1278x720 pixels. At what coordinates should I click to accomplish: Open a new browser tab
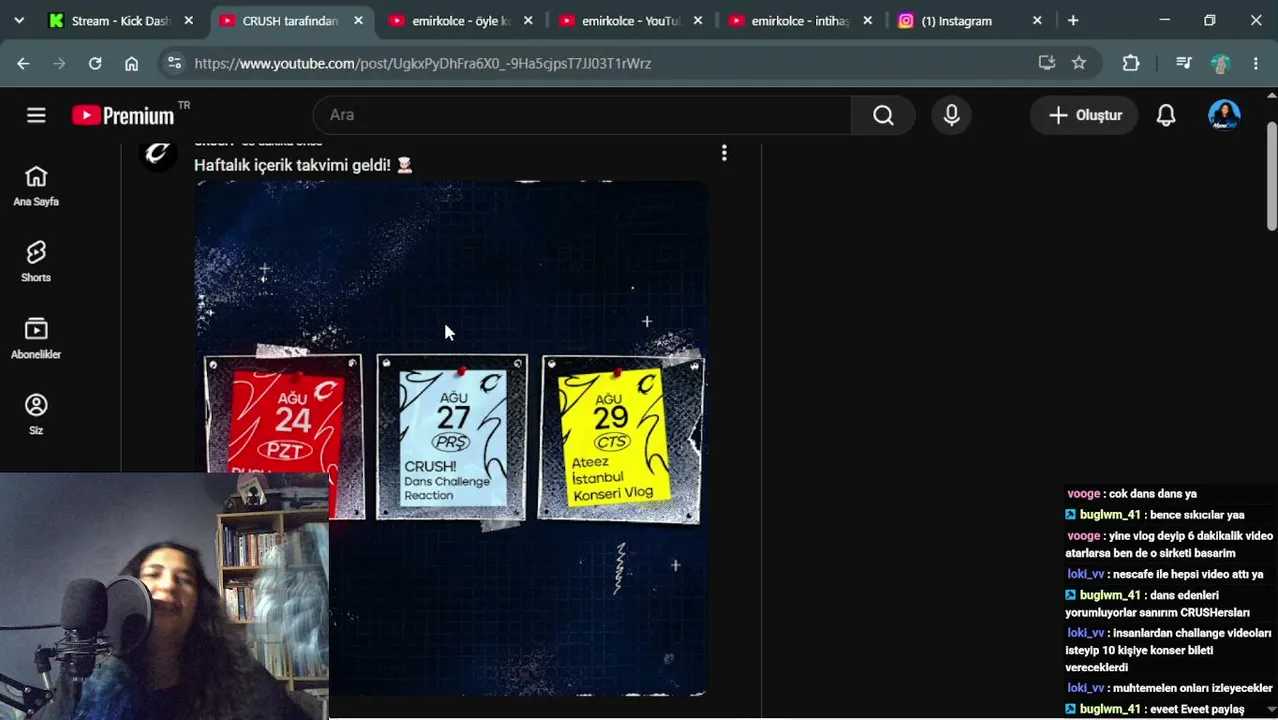coord(1073,20)
